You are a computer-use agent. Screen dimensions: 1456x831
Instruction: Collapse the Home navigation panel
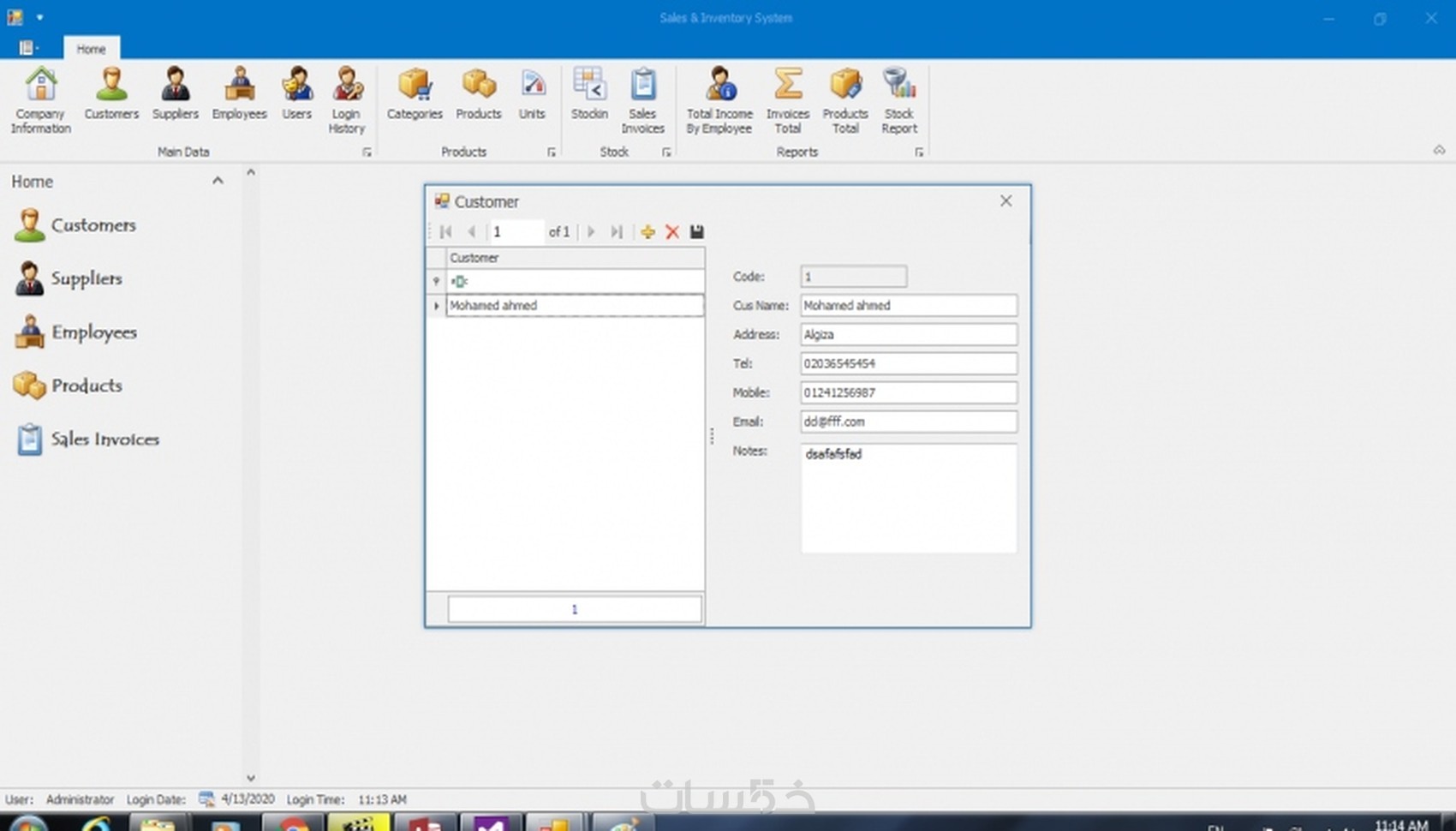pos(218,181)
